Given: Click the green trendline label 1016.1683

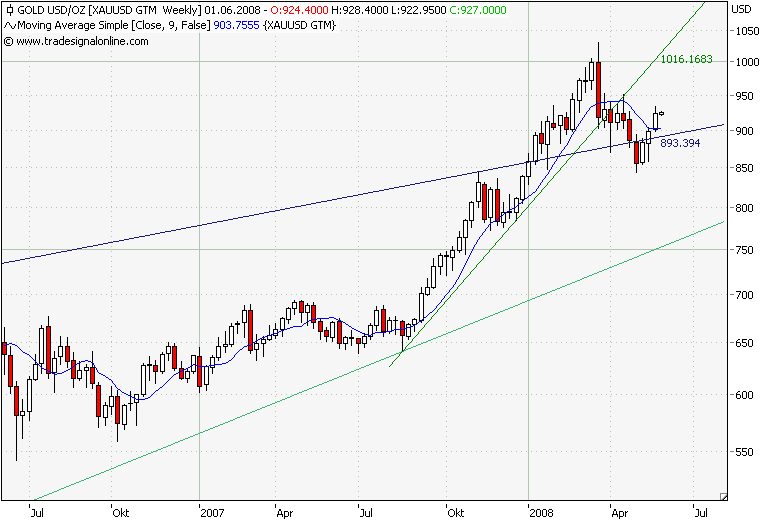Looking at the screenshot, I should 687,59.
